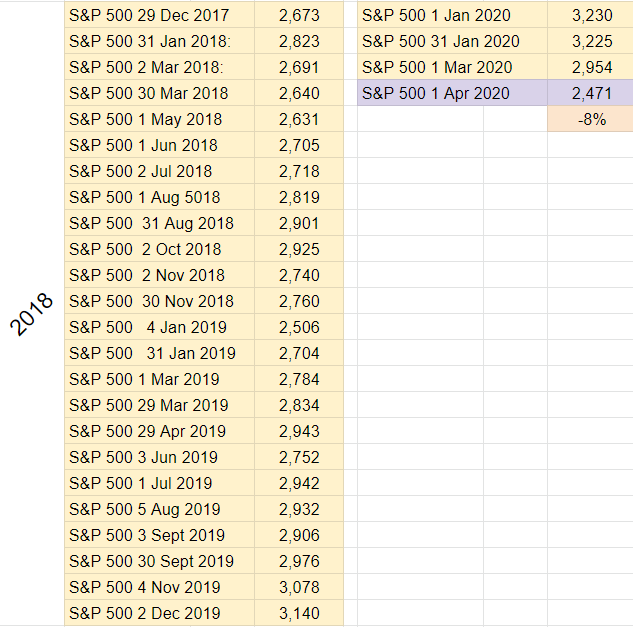This screenshot has height=627, width=633.
Task: Click the value 2,752
Action: click(299, 457)
